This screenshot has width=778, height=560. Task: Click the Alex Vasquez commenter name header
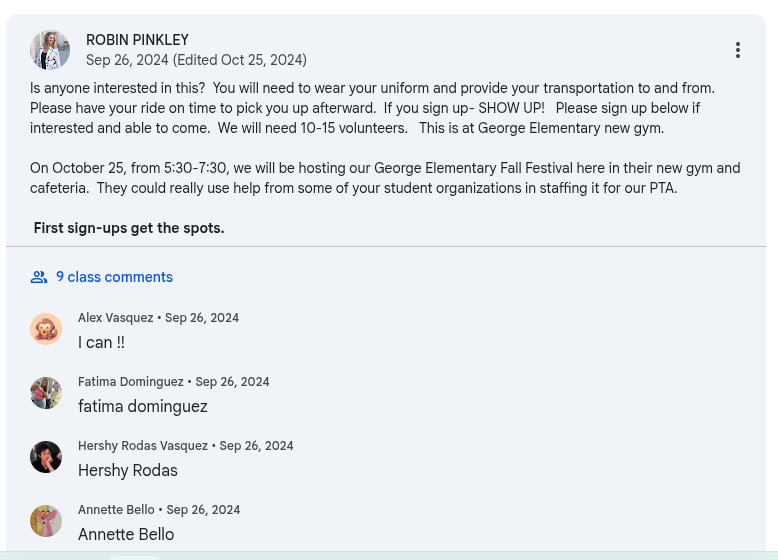tap(116, 318)
